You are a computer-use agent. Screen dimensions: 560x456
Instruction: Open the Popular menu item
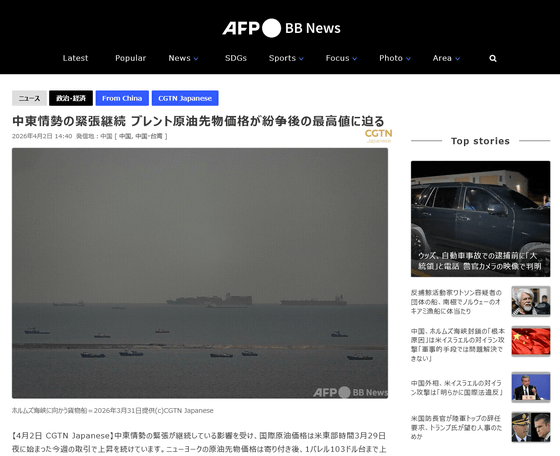[x=130, y=58]
